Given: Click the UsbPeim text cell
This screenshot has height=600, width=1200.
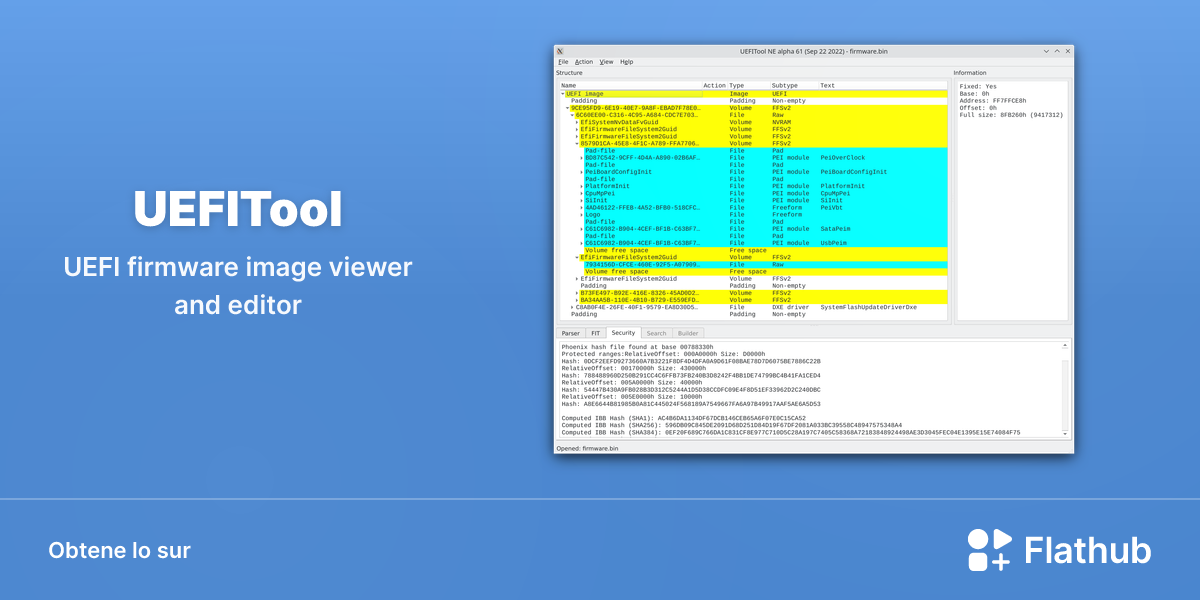Looking at the screenshot, I should (834, 243).
